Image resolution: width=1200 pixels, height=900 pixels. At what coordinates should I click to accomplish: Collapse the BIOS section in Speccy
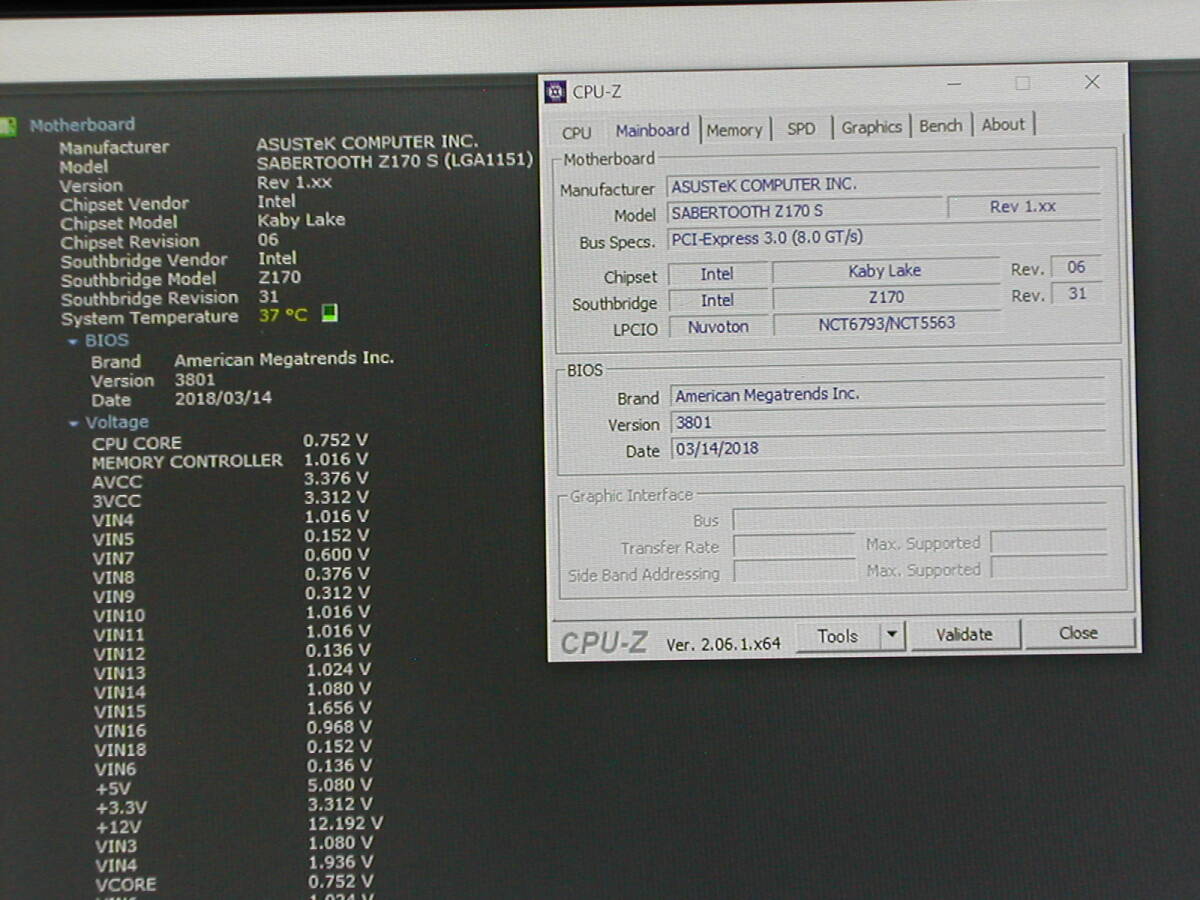(x=73, y=341)
